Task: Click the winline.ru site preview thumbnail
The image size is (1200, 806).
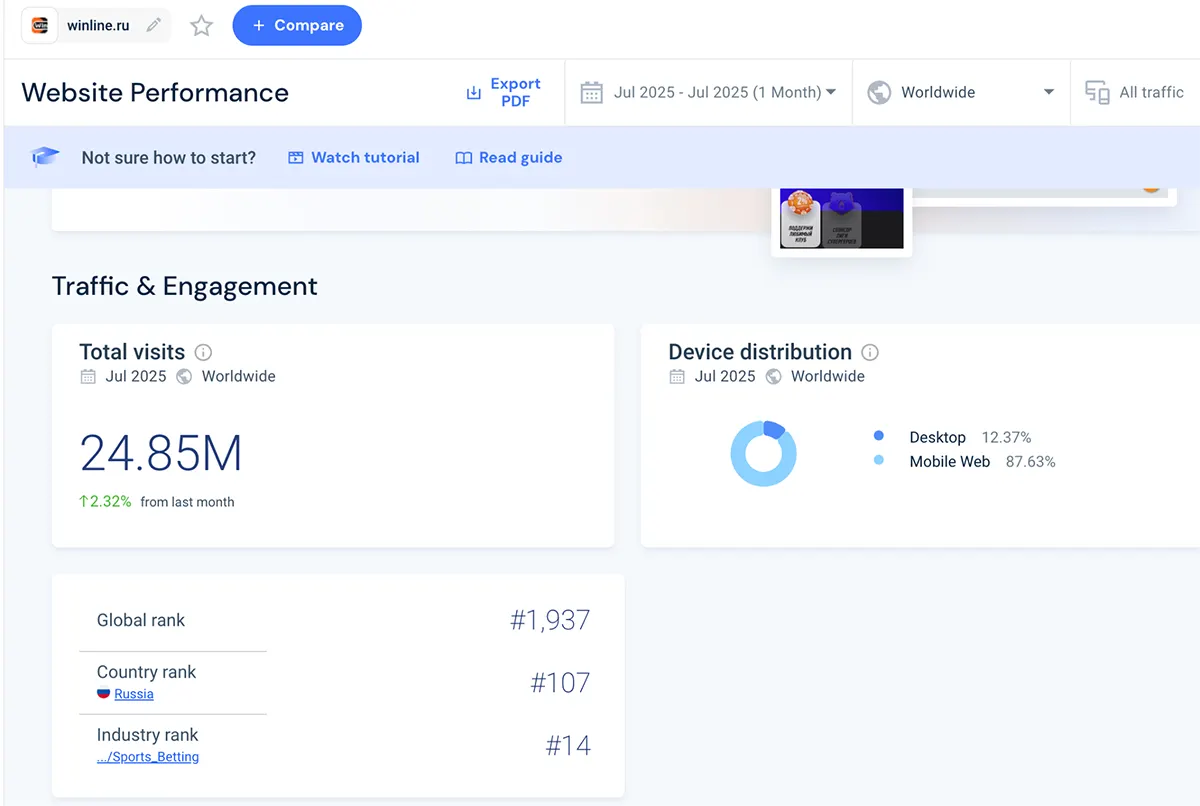Action: pyautogui.click(x=841, y=218)
